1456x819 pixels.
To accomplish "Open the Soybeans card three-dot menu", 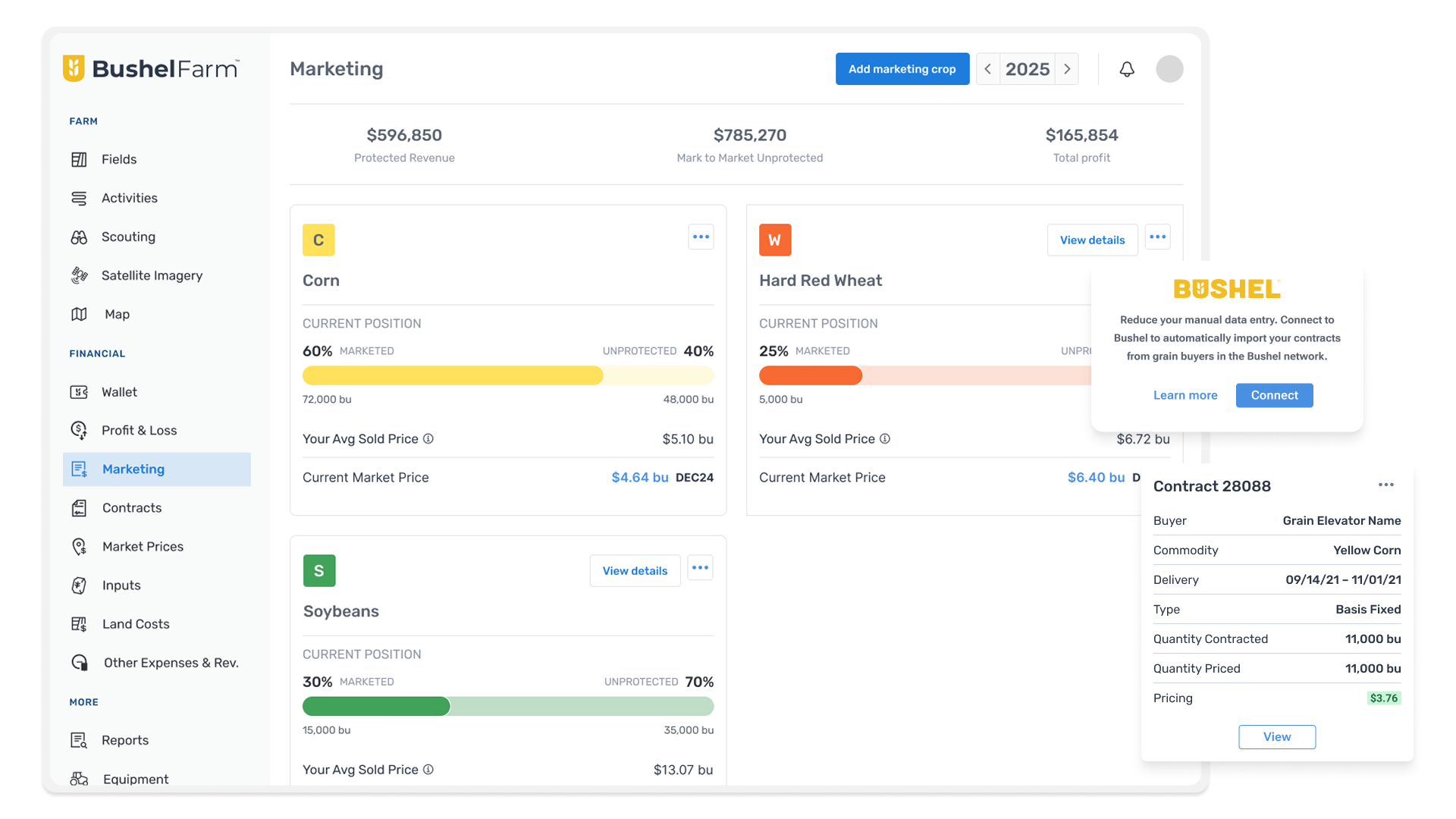I will 700,568.
